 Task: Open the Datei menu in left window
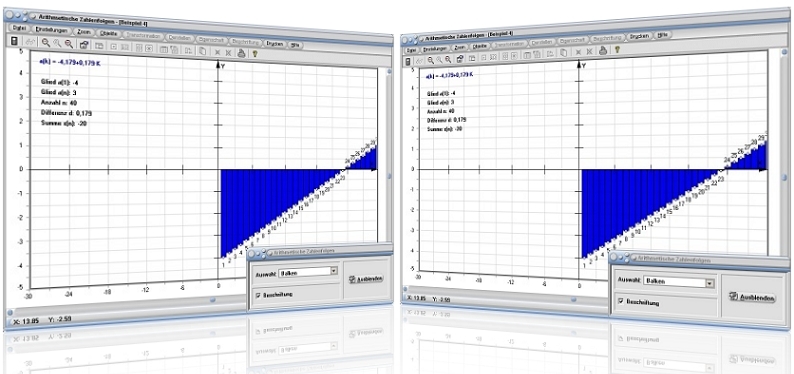[x=19, y=28]
